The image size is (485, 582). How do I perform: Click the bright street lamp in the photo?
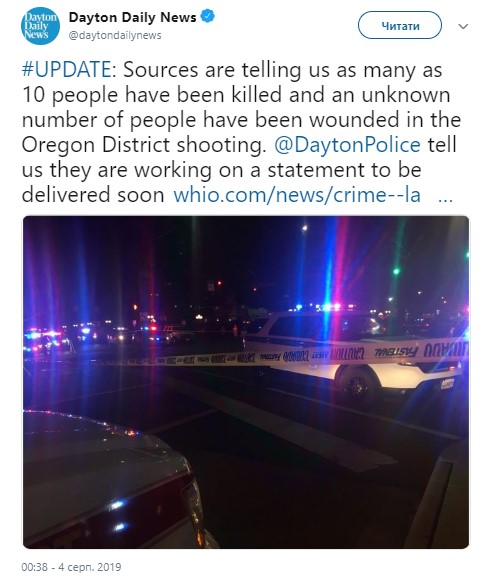pyautogui.click(x=304, y=227)
